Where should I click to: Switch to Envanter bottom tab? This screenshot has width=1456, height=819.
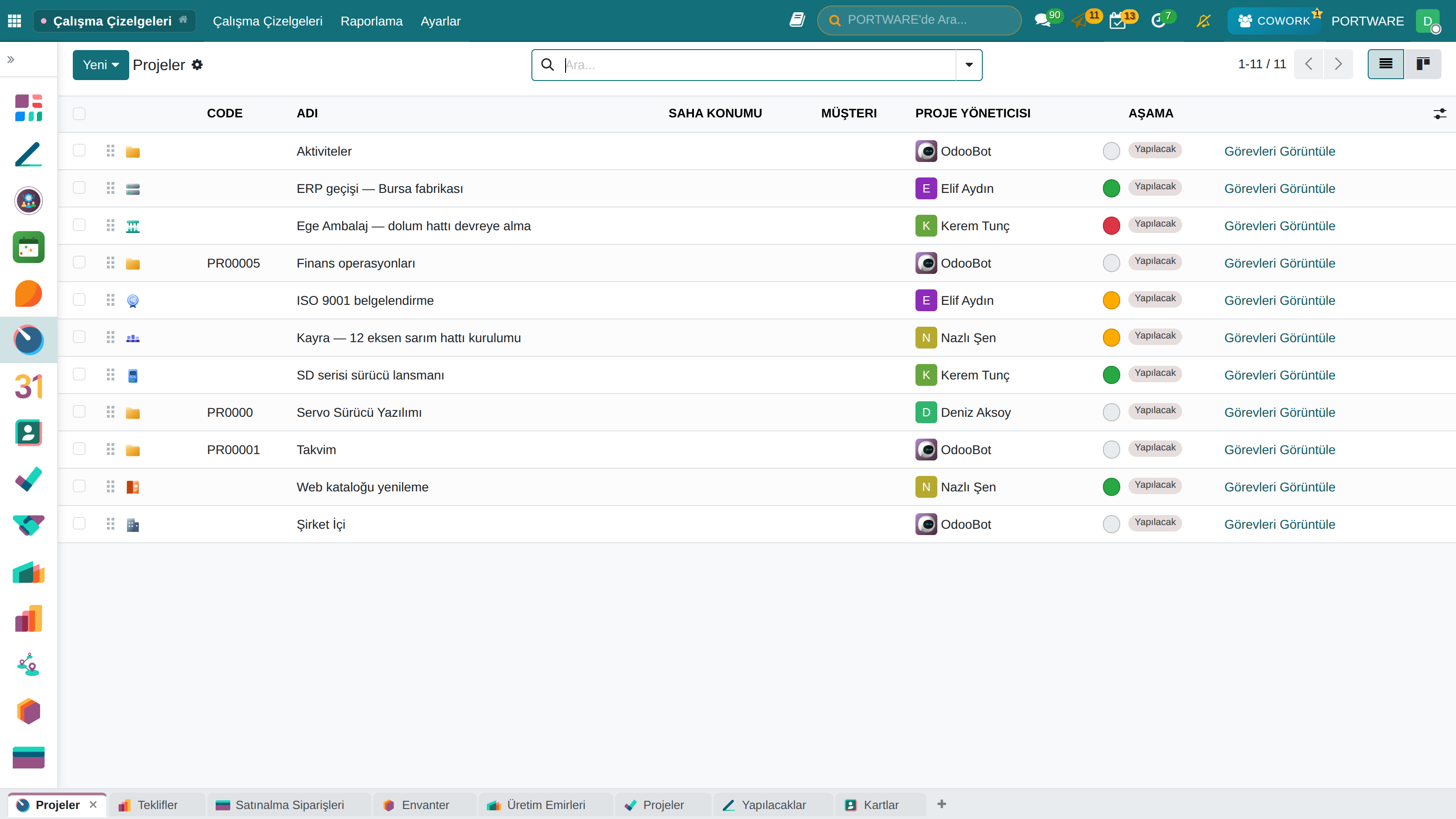point(425,805)
